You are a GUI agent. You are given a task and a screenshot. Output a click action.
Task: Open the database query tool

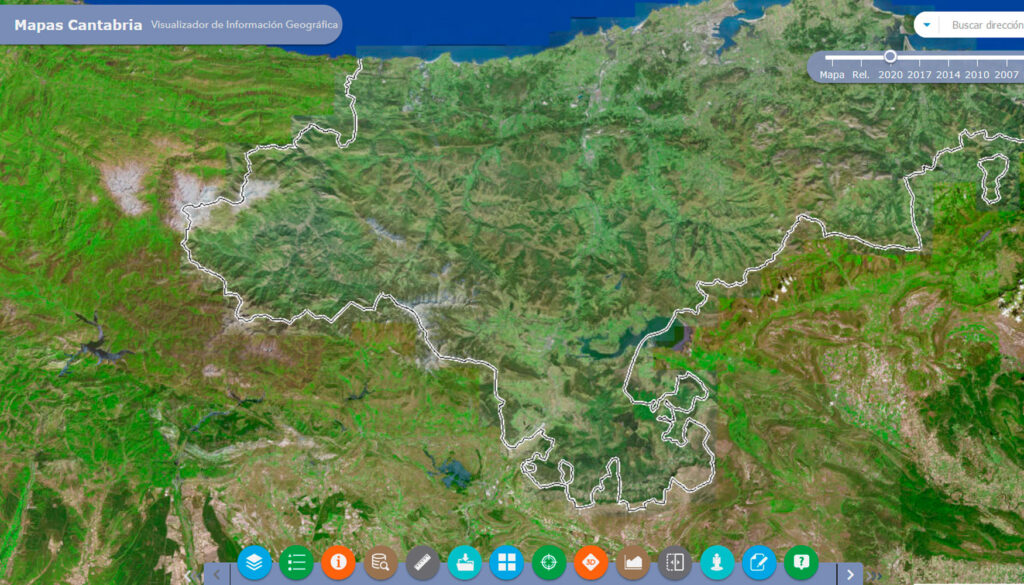point(380,562)
